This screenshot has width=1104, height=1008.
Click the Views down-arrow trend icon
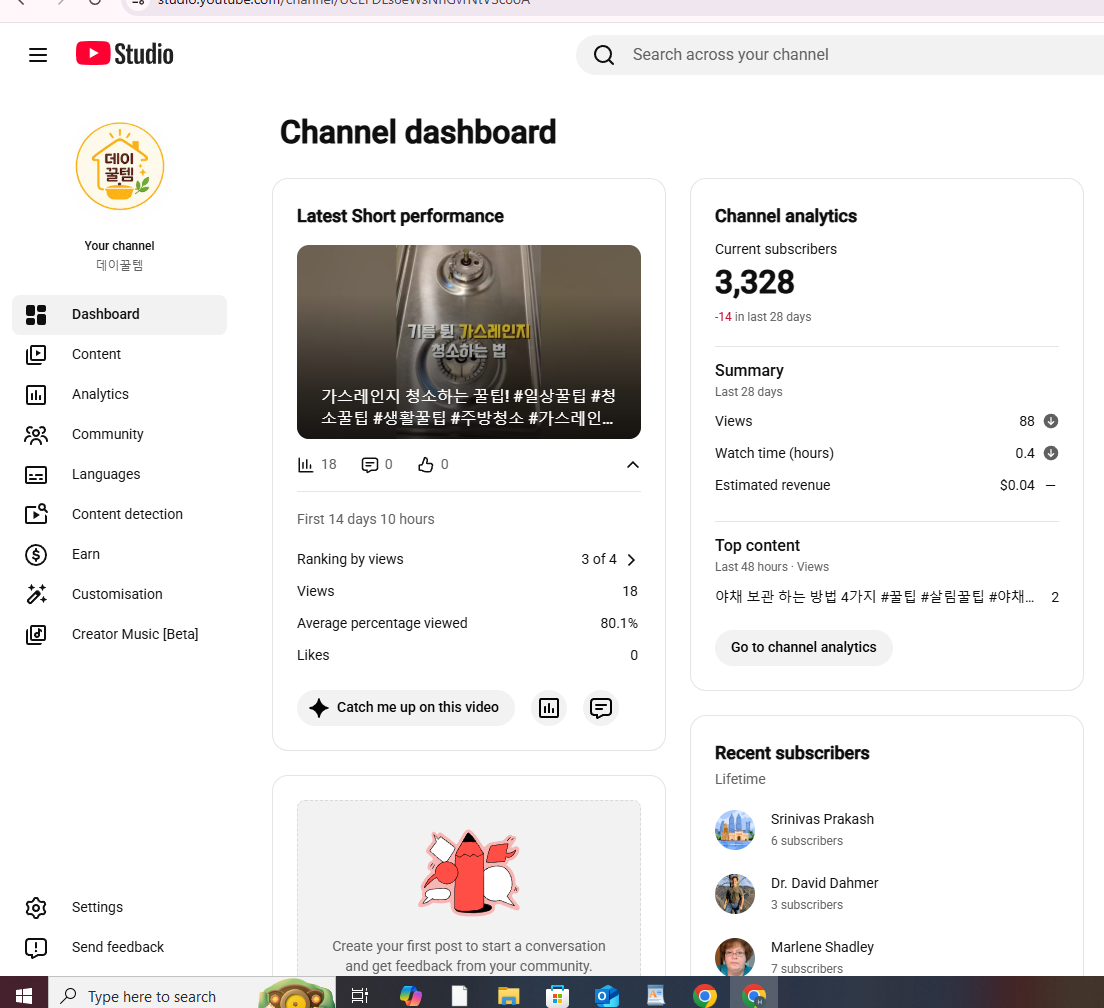click(x=1050, y=421)
